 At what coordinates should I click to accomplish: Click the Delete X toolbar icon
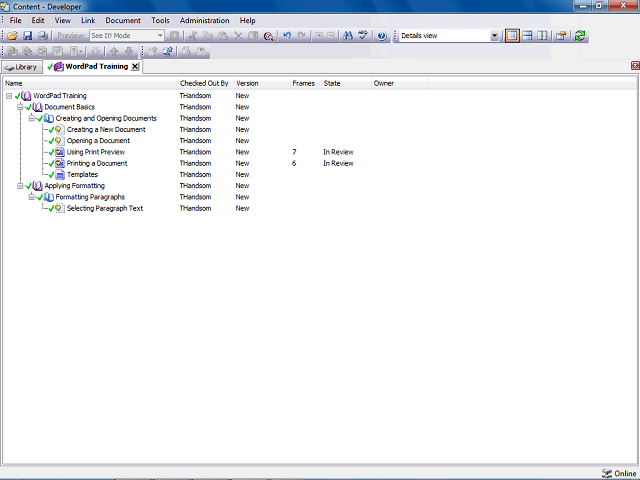click(238, 36)
